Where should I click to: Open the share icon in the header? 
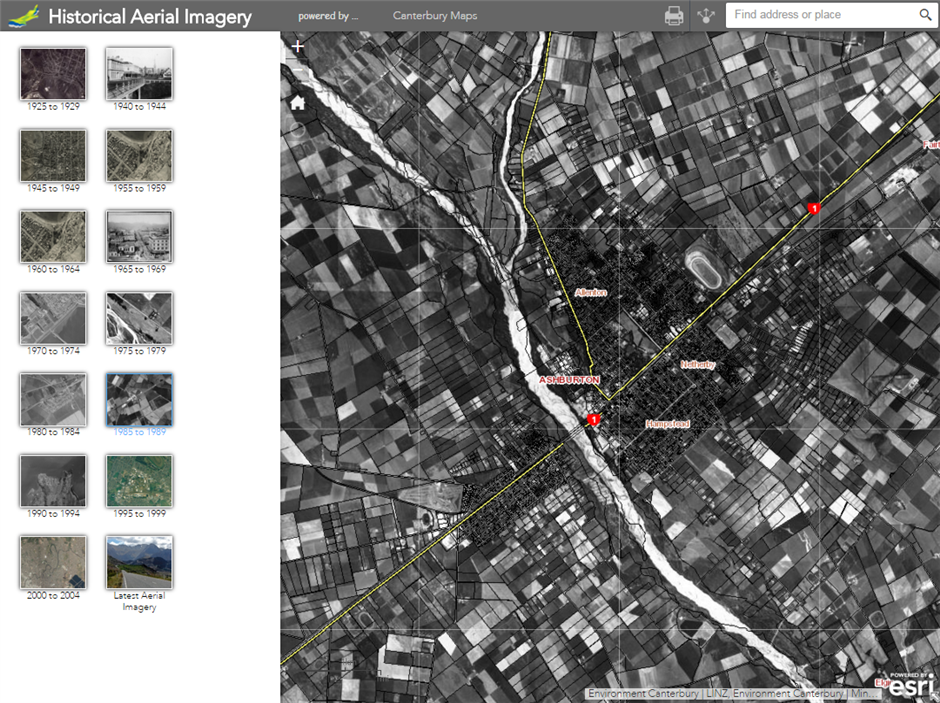tap(706, 16)
